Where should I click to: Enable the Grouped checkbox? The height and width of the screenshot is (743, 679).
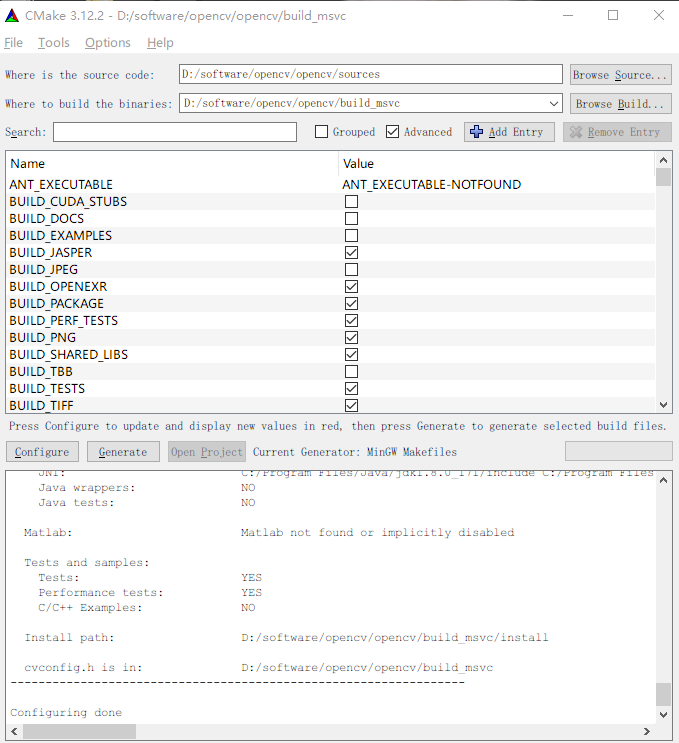(x=321, y=132)
